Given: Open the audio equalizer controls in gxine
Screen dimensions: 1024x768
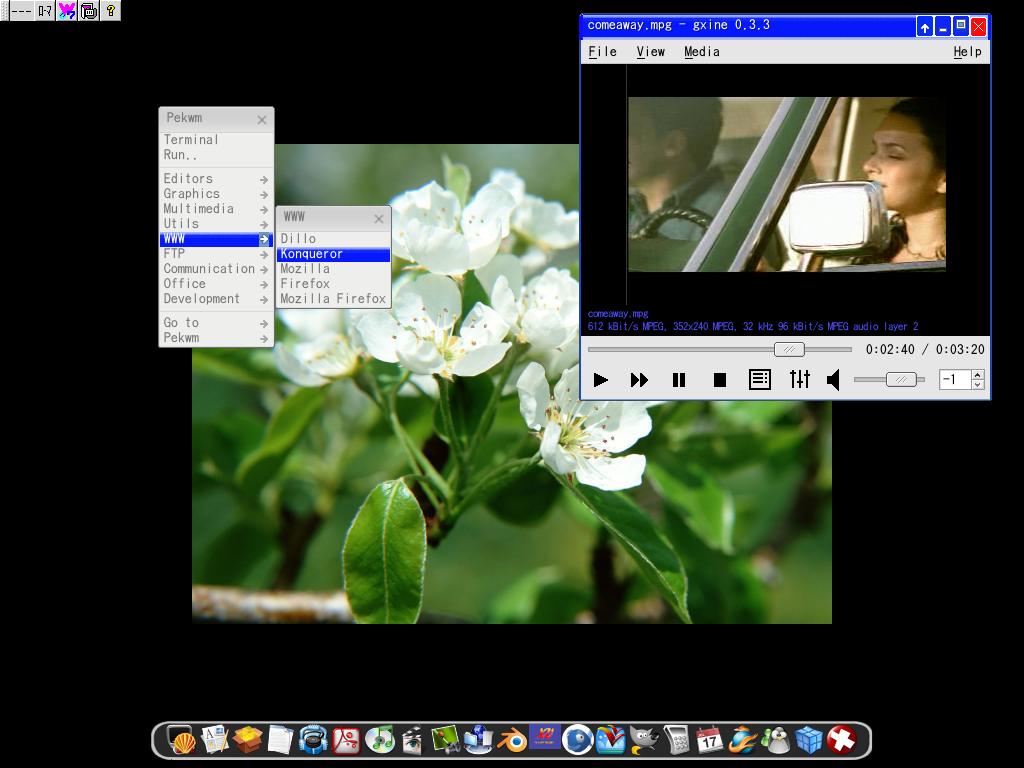Looking at the screenshot, I should (x=799, y=379).
